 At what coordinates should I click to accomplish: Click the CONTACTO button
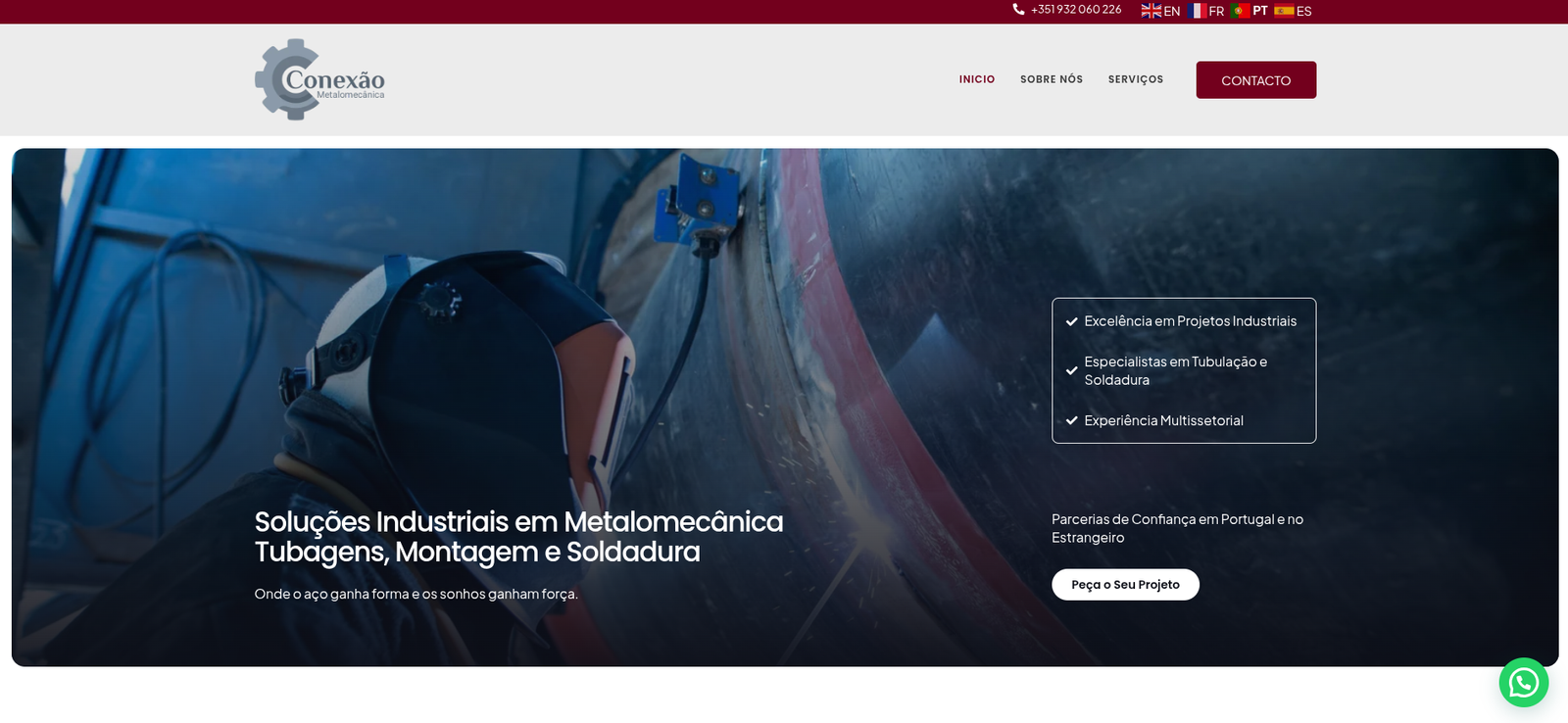[x=1256, y=80]
